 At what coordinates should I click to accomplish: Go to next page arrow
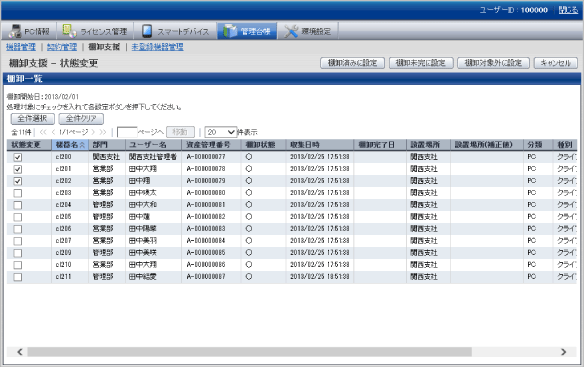(x=93, y=132)
